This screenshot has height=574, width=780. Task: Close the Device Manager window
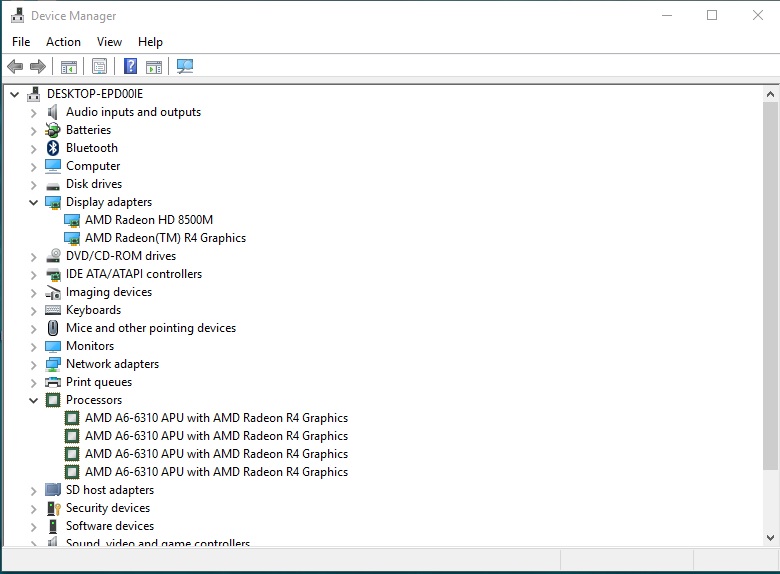tap(758, 15)
